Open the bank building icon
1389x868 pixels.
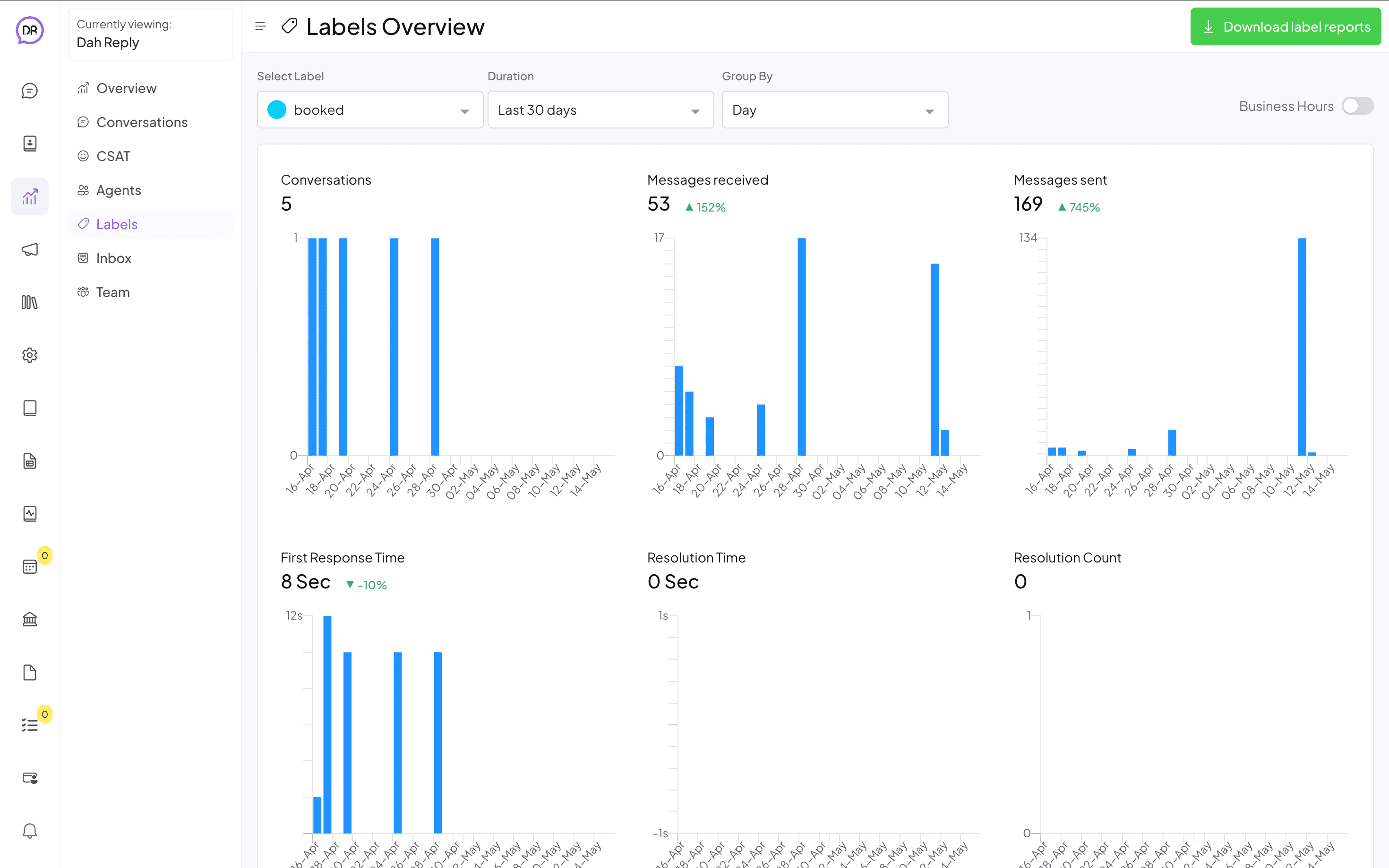tap(30, 620)
